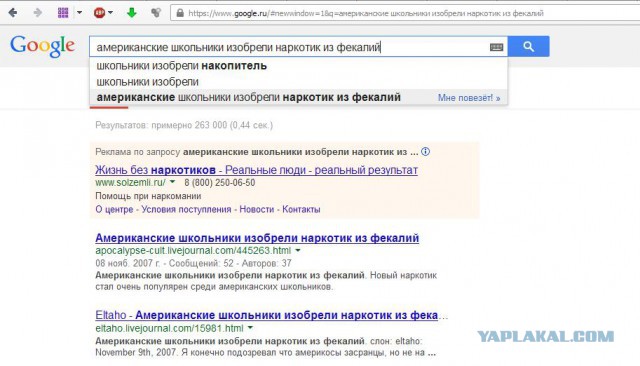Expand dropdown arrow next to grid icon
This screenshot has width=640, height=366.
pos(80,13)
